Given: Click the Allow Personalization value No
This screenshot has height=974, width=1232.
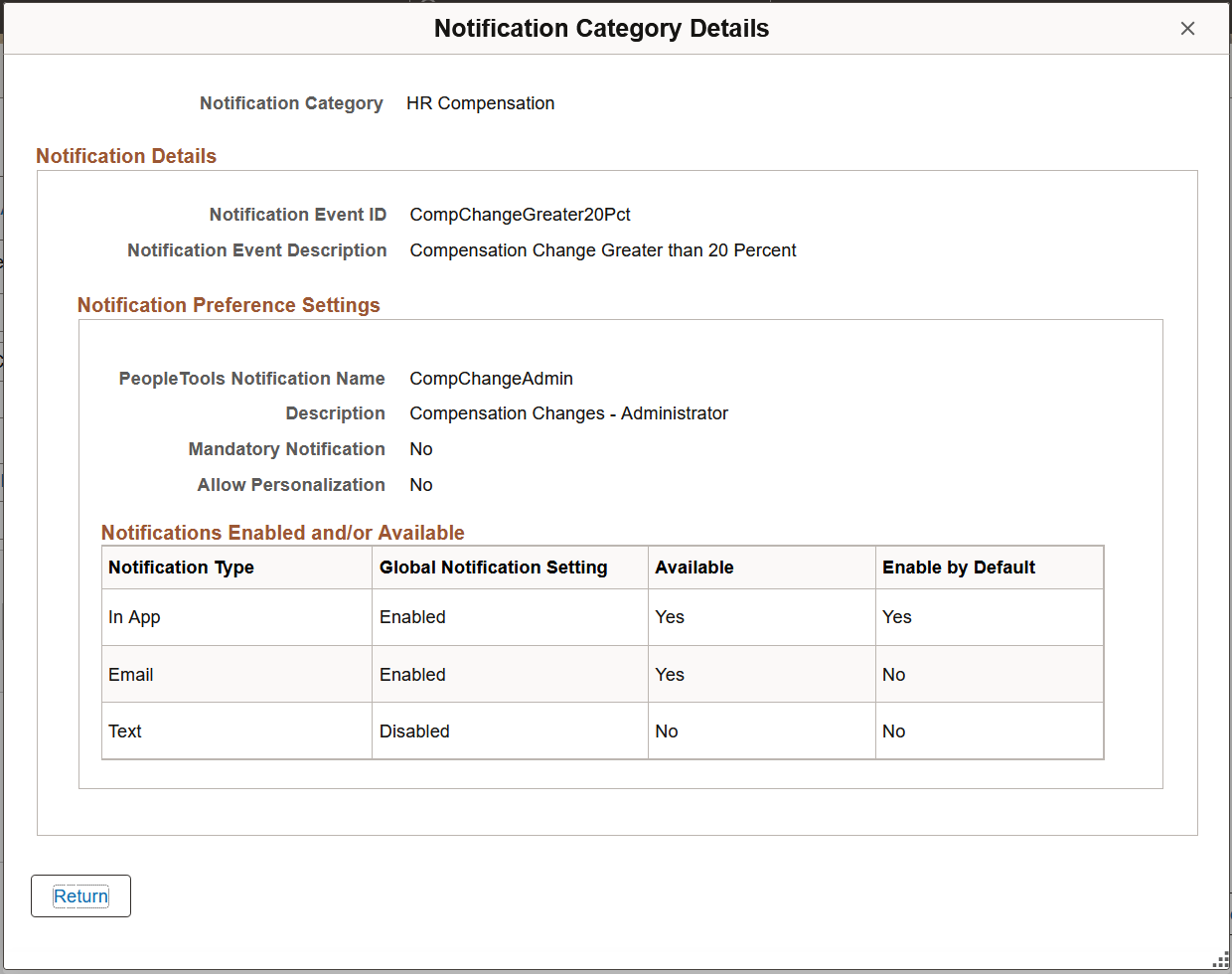Looking at the screenshot, I should (421, 485).
